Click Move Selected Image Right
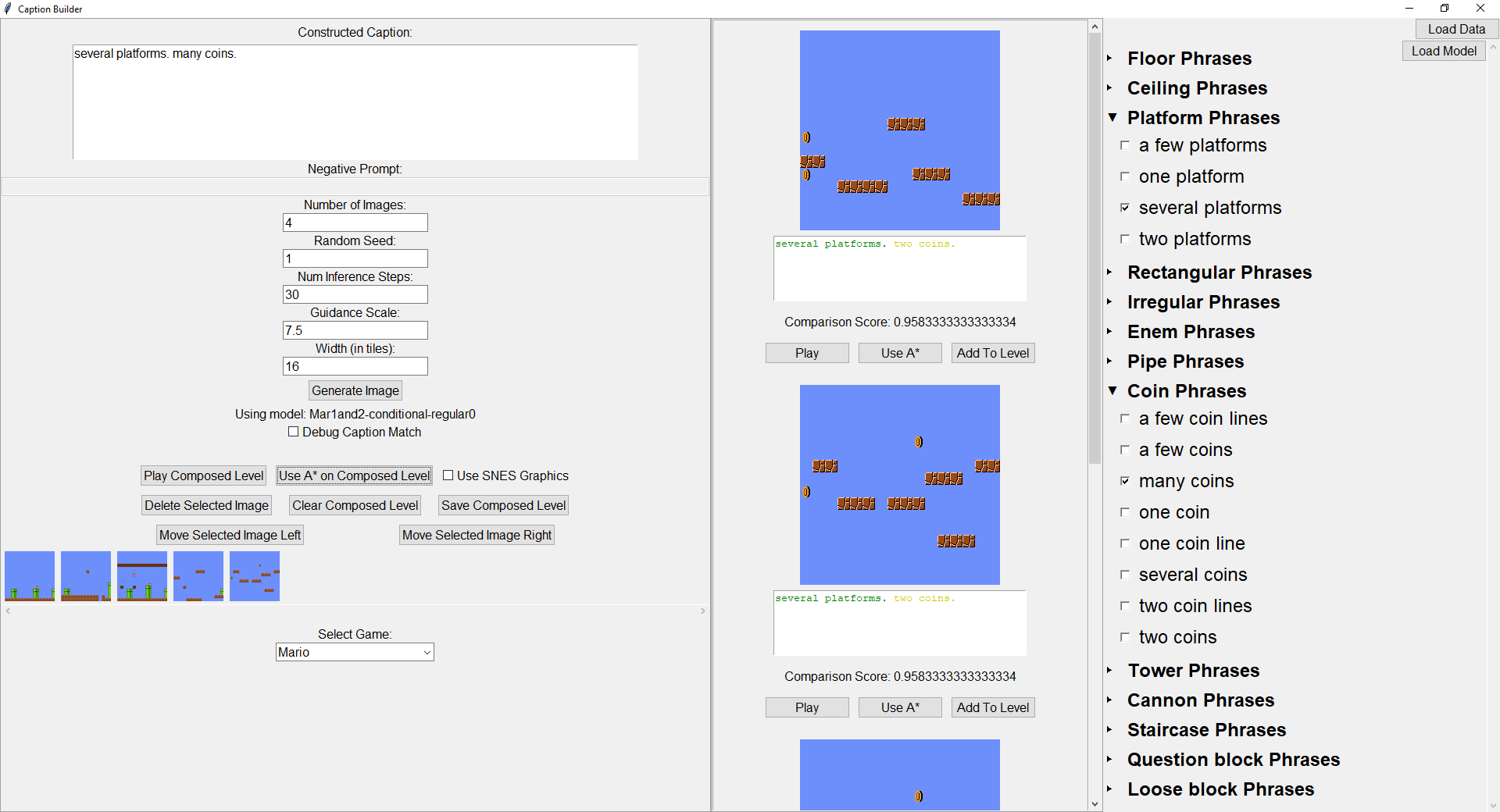This screenshot has height=812, width=1500. coord(477,535)
